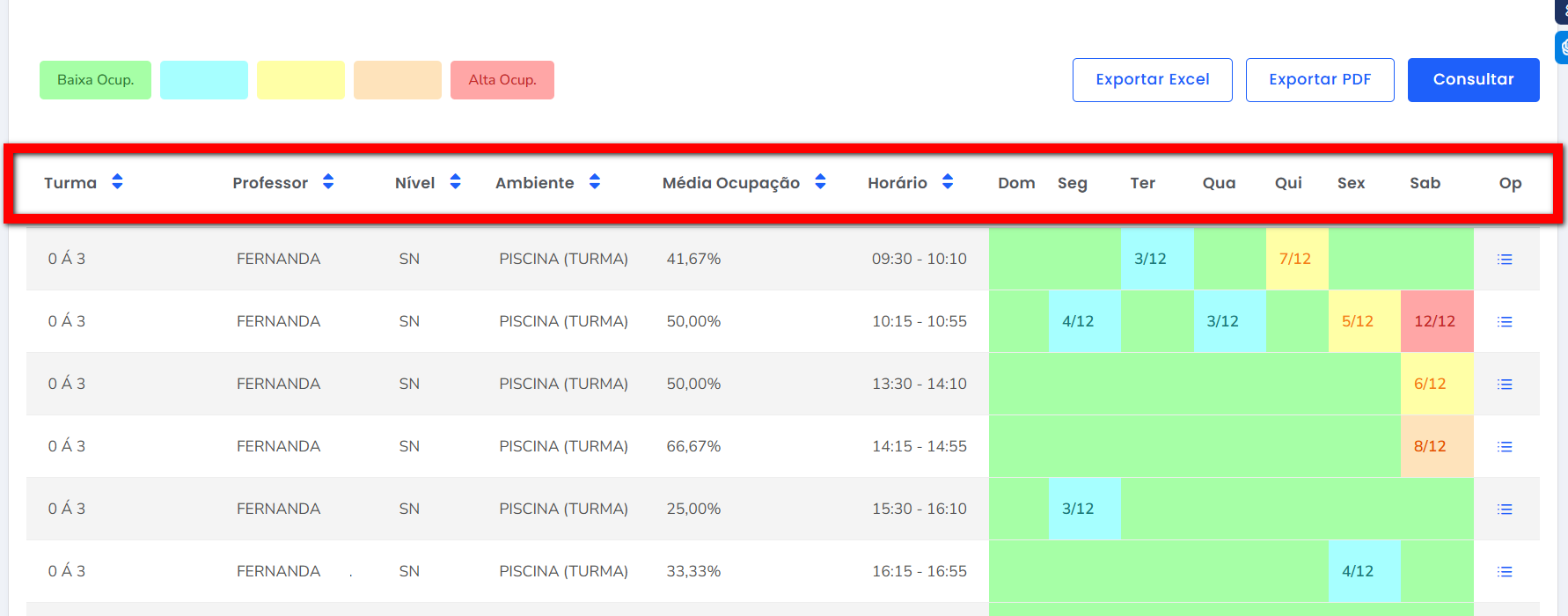
Task: Open options list icon for 10:15 - 10:55 row
Action: click(x=1505, y=322)
